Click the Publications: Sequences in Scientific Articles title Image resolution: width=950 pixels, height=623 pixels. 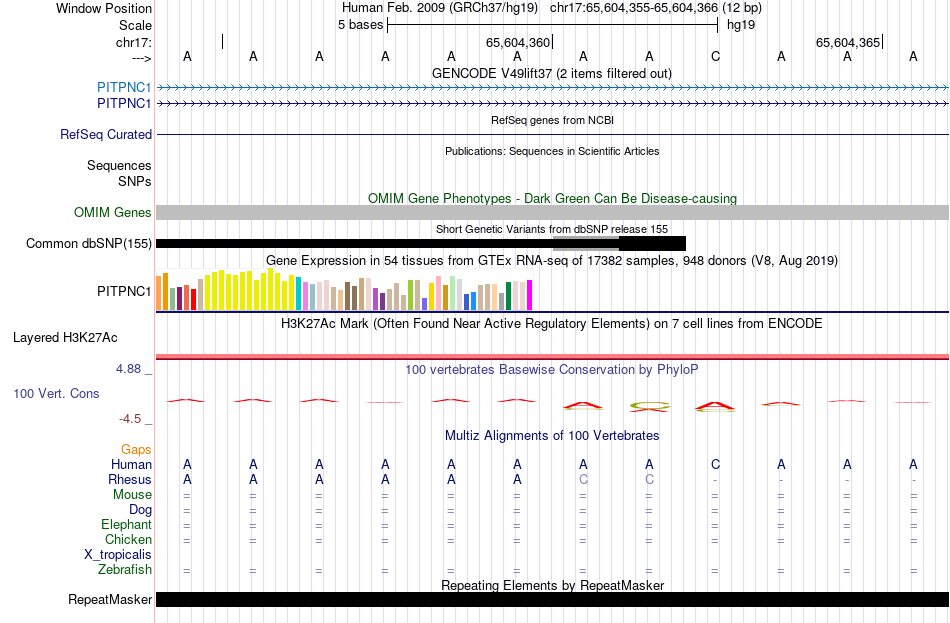tap(552, 151)
